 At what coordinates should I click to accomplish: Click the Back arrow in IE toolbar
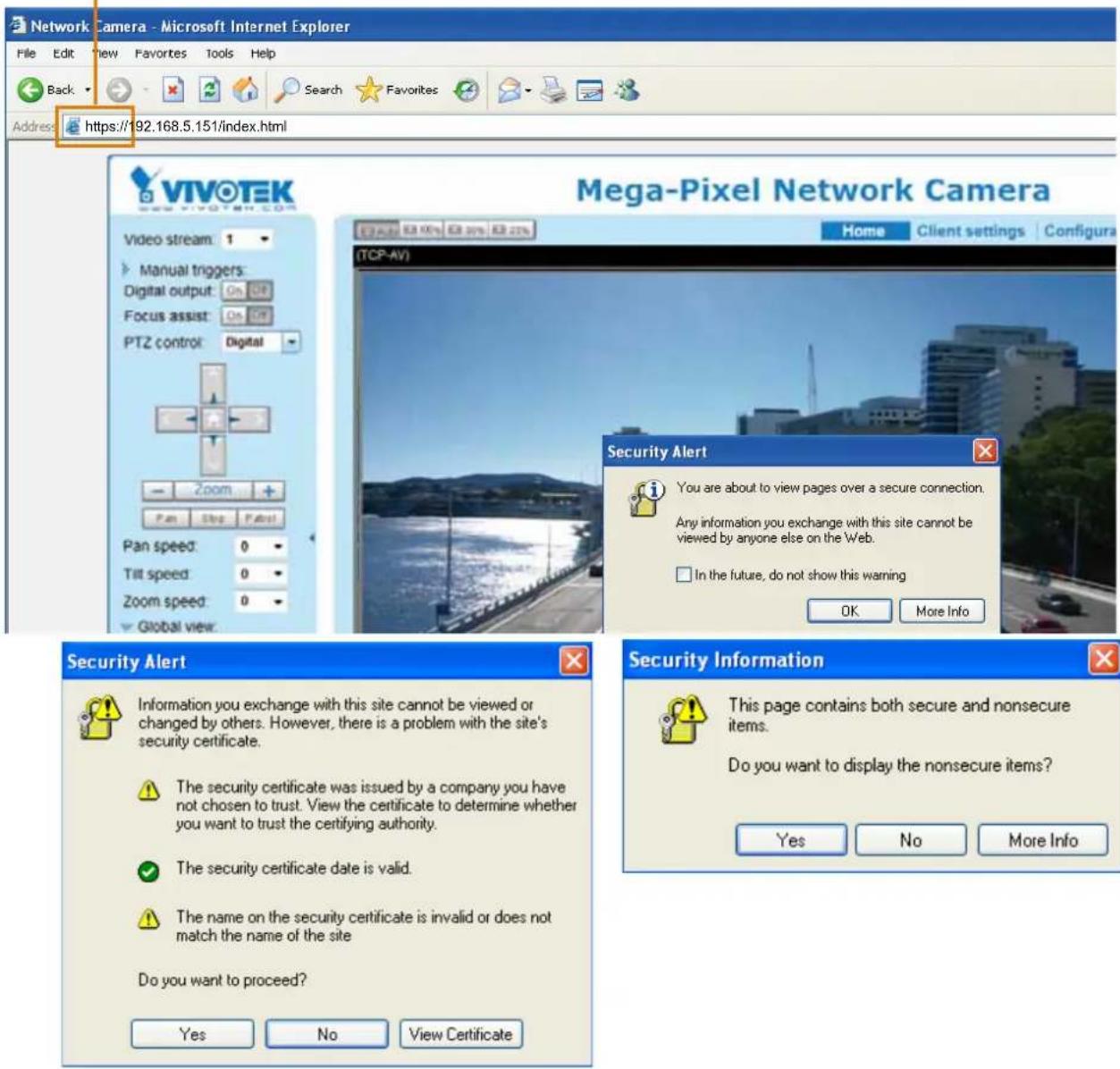click(29, 89)
